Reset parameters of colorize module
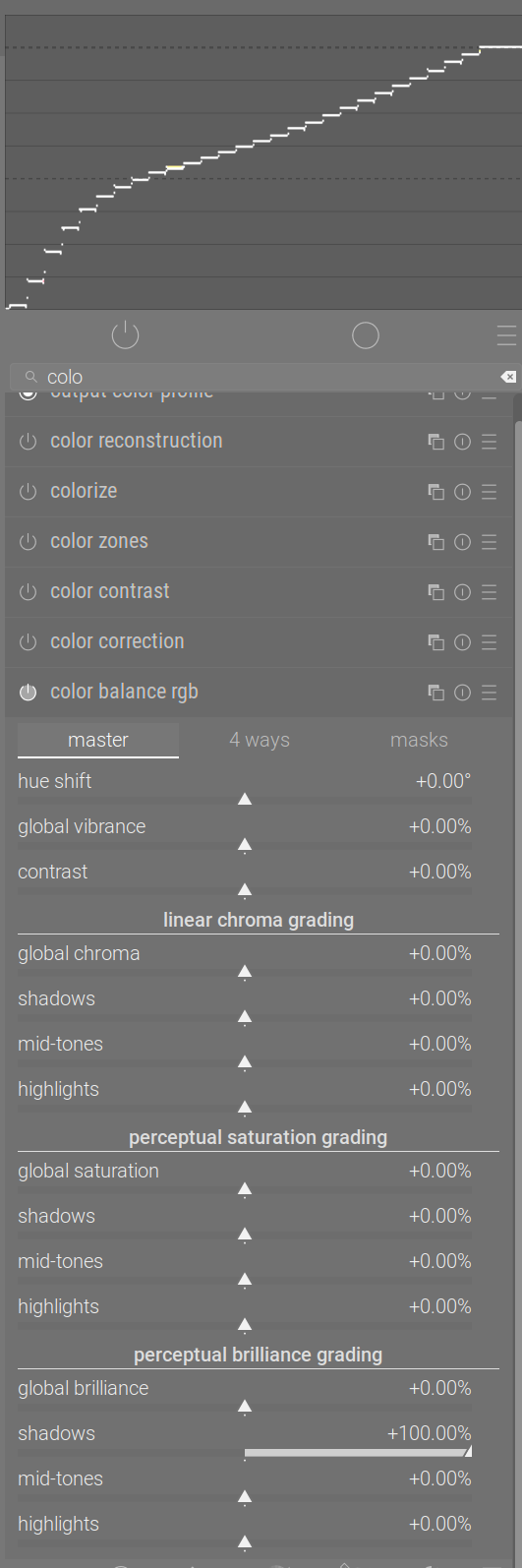The height and width of the screenshot is (1568, 522). (462, 492)
